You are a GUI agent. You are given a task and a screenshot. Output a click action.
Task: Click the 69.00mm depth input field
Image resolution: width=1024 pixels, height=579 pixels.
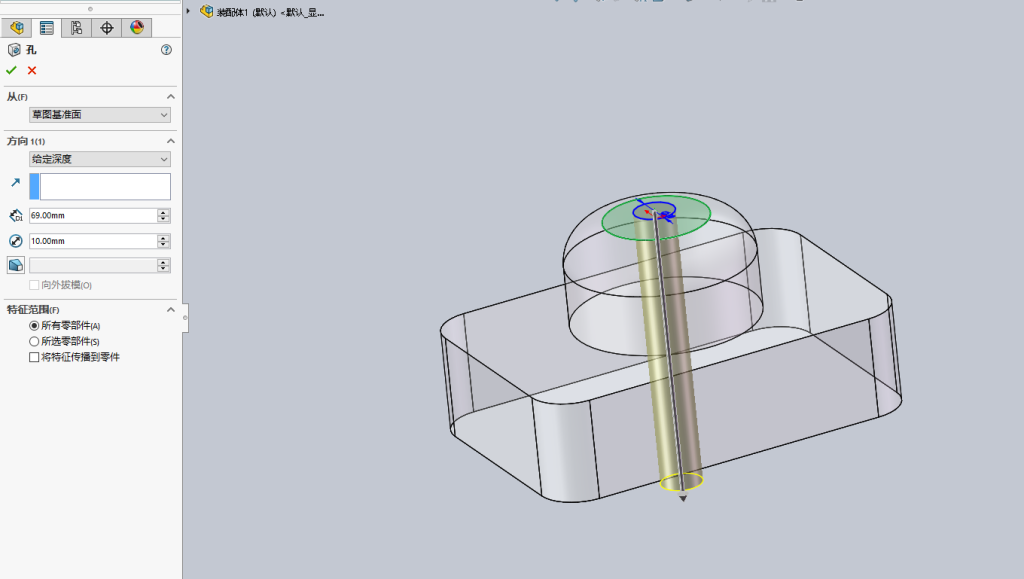[x=93, y=215]
